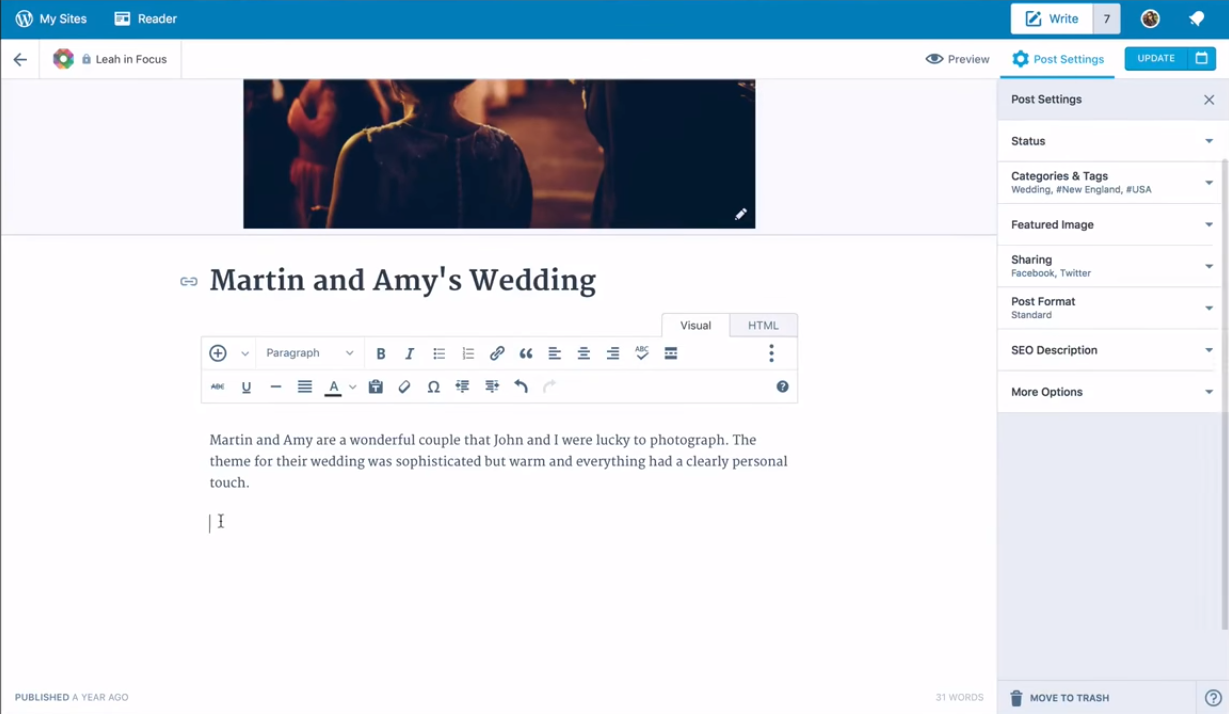Insert a link with the chain icon
Screen dimensions: 1229x714
click(x=497, y=354)
